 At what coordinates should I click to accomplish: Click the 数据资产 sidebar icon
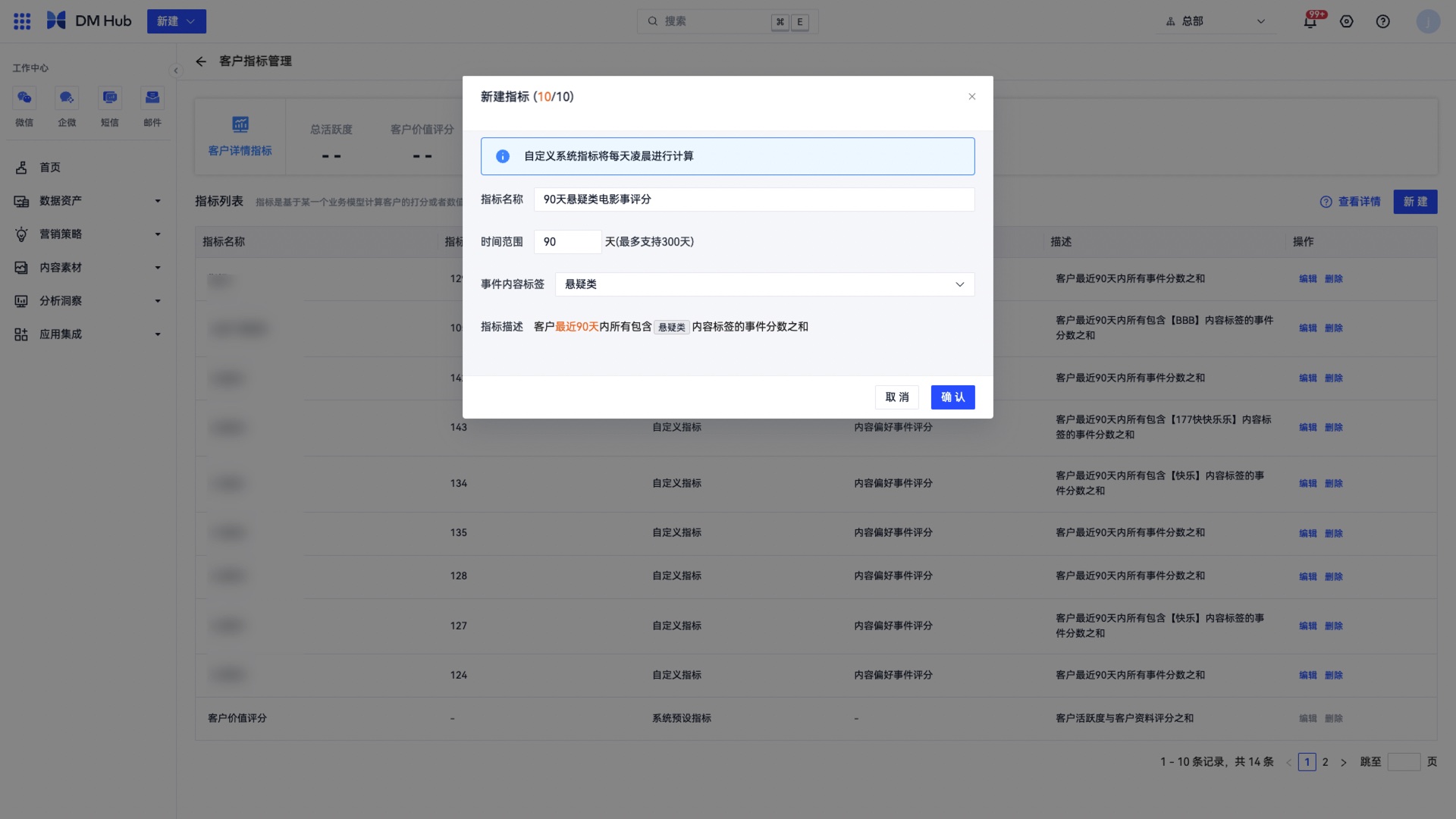(21, 201)
